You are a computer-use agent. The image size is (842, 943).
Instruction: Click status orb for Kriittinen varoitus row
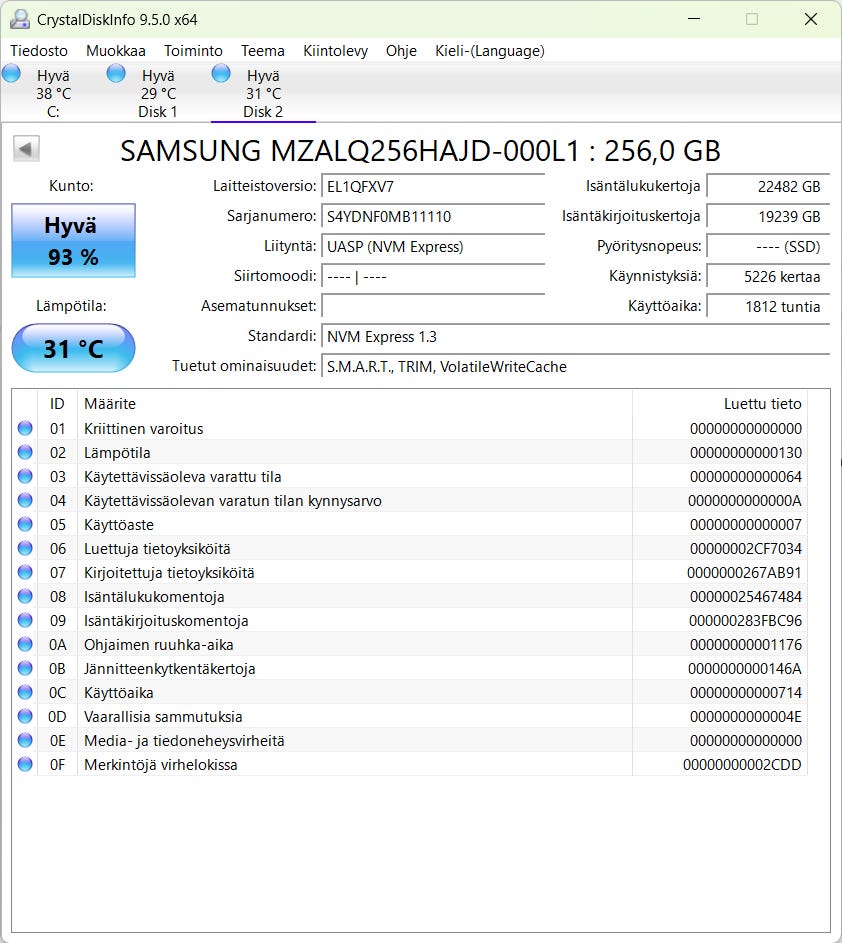point(25,429)
